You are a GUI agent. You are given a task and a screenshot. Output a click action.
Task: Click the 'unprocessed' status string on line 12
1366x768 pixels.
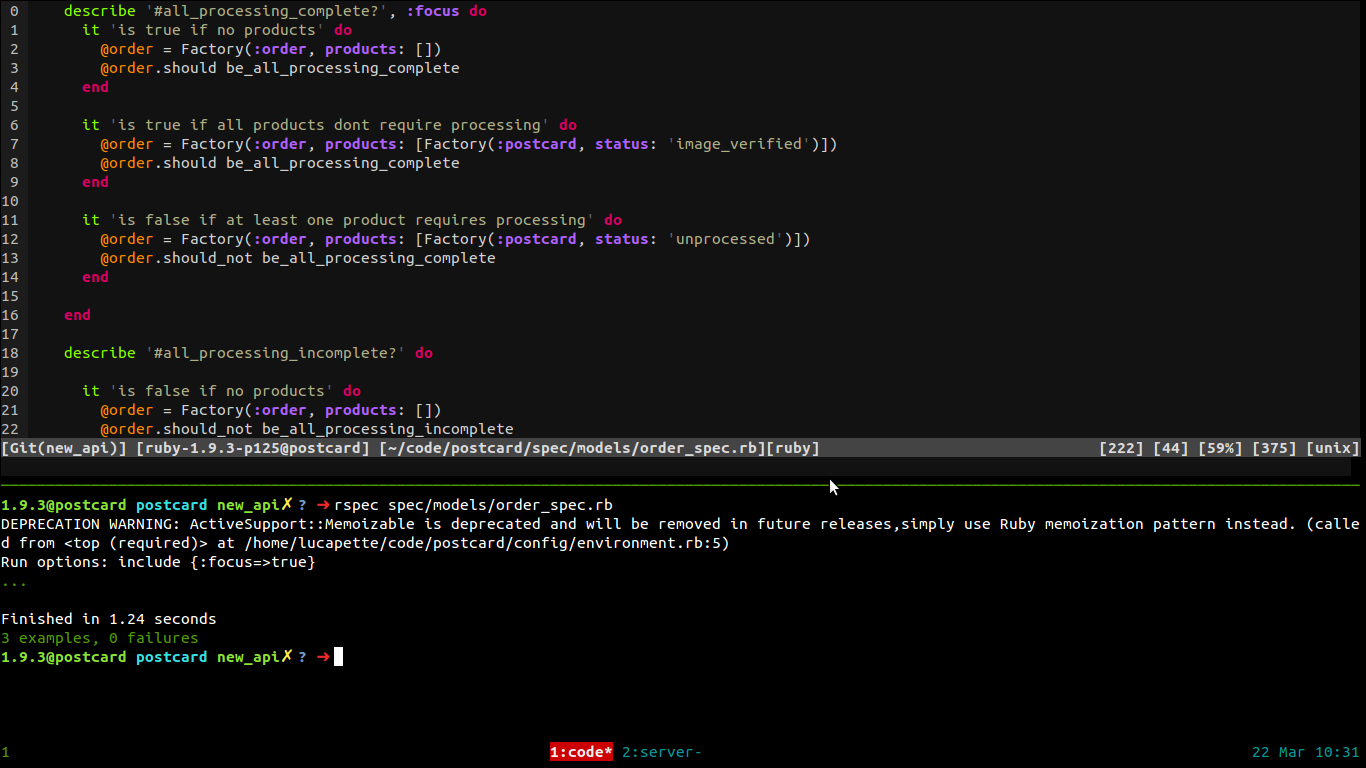pyautogui.click(x=726, y=239)
